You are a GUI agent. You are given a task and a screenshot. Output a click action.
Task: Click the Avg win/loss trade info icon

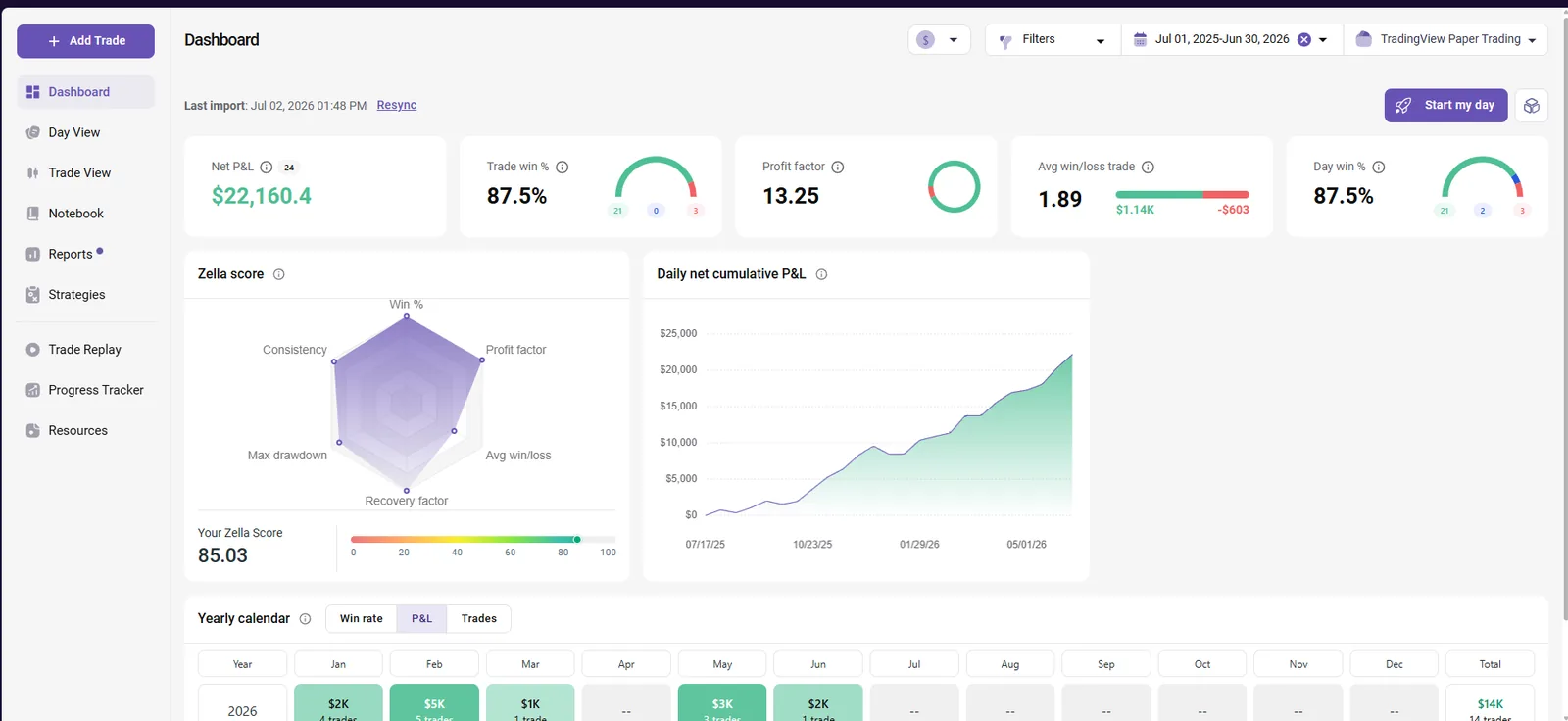coord(1148,168)
